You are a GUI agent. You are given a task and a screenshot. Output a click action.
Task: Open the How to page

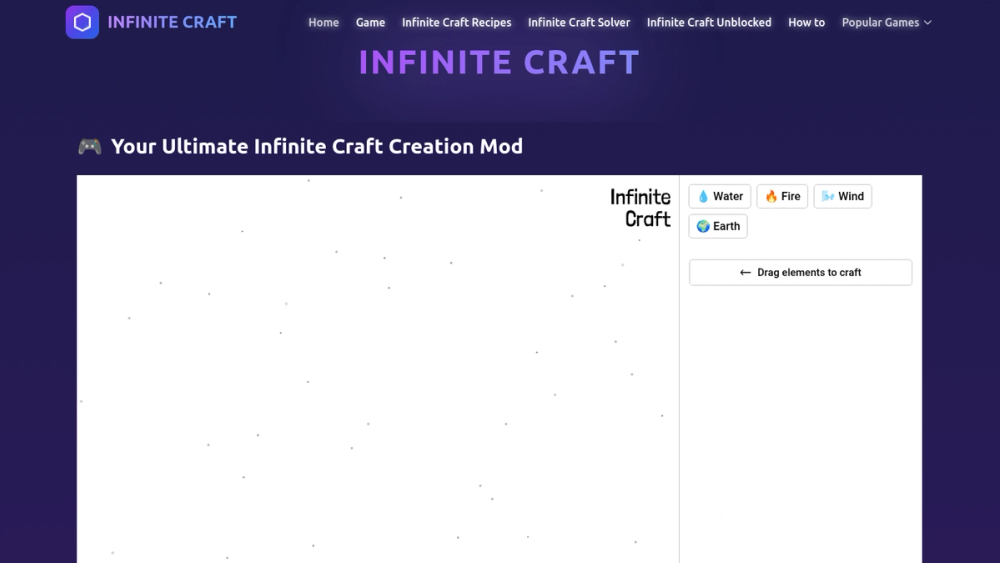click(x=806, y=22)
